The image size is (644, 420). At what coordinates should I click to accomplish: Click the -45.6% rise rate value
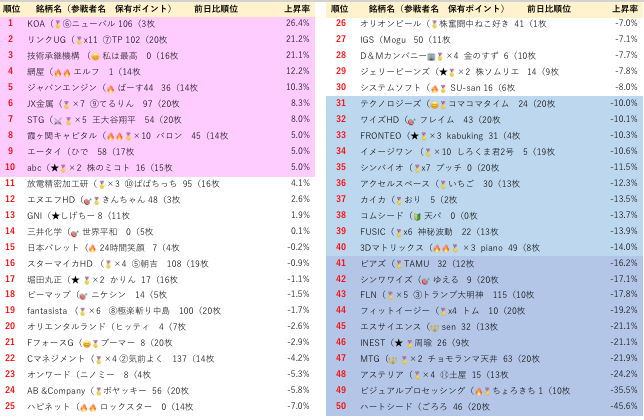(x=624, y=407)
